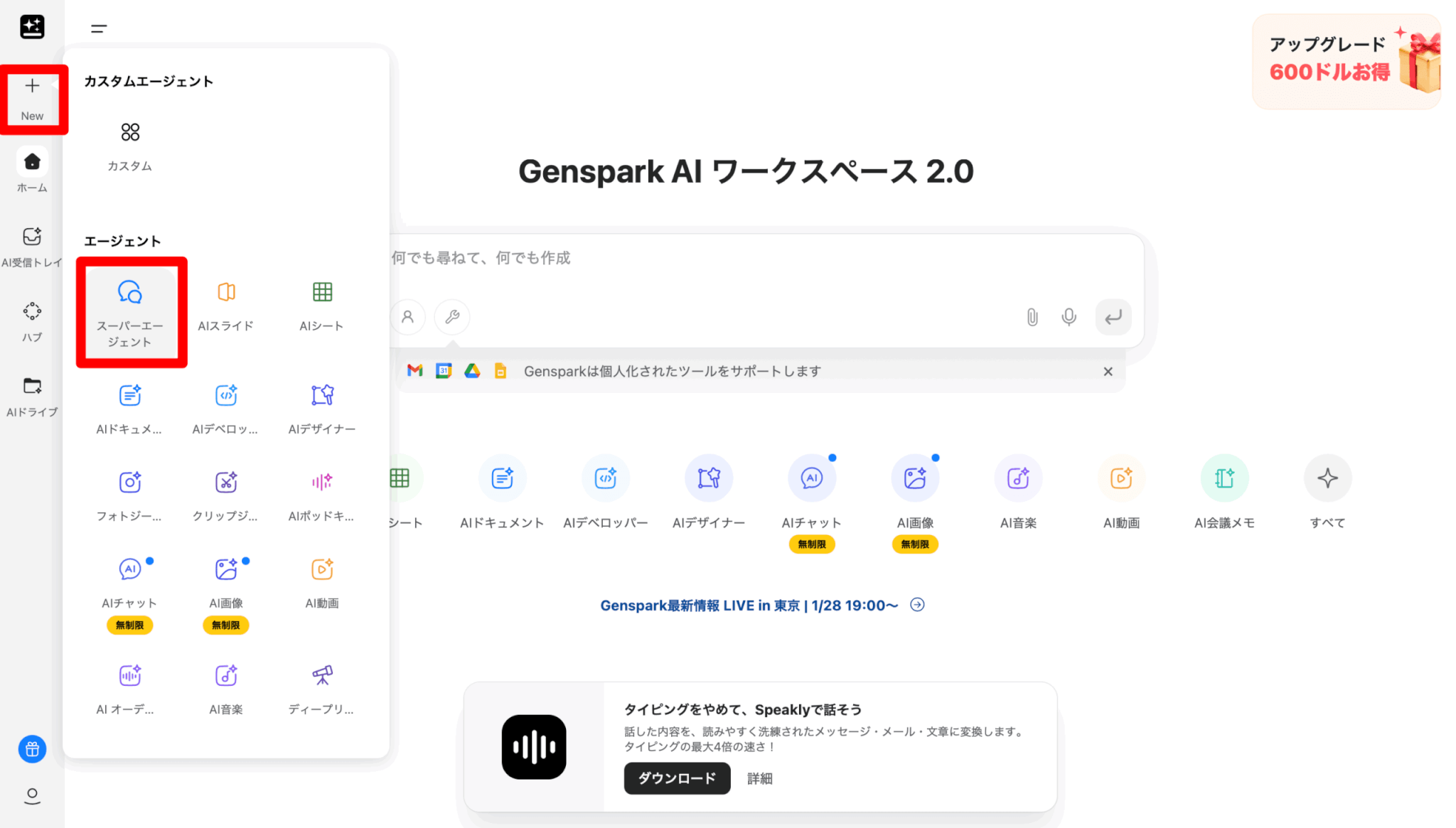Launch the Deep Research telescope agent
Screen dimensions: 1456x828
[x=321, y=687]
